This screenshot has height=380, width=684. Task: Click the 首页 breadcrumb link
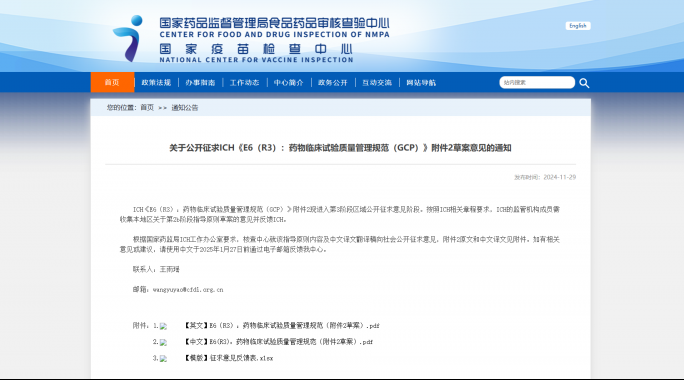point(147,107)
